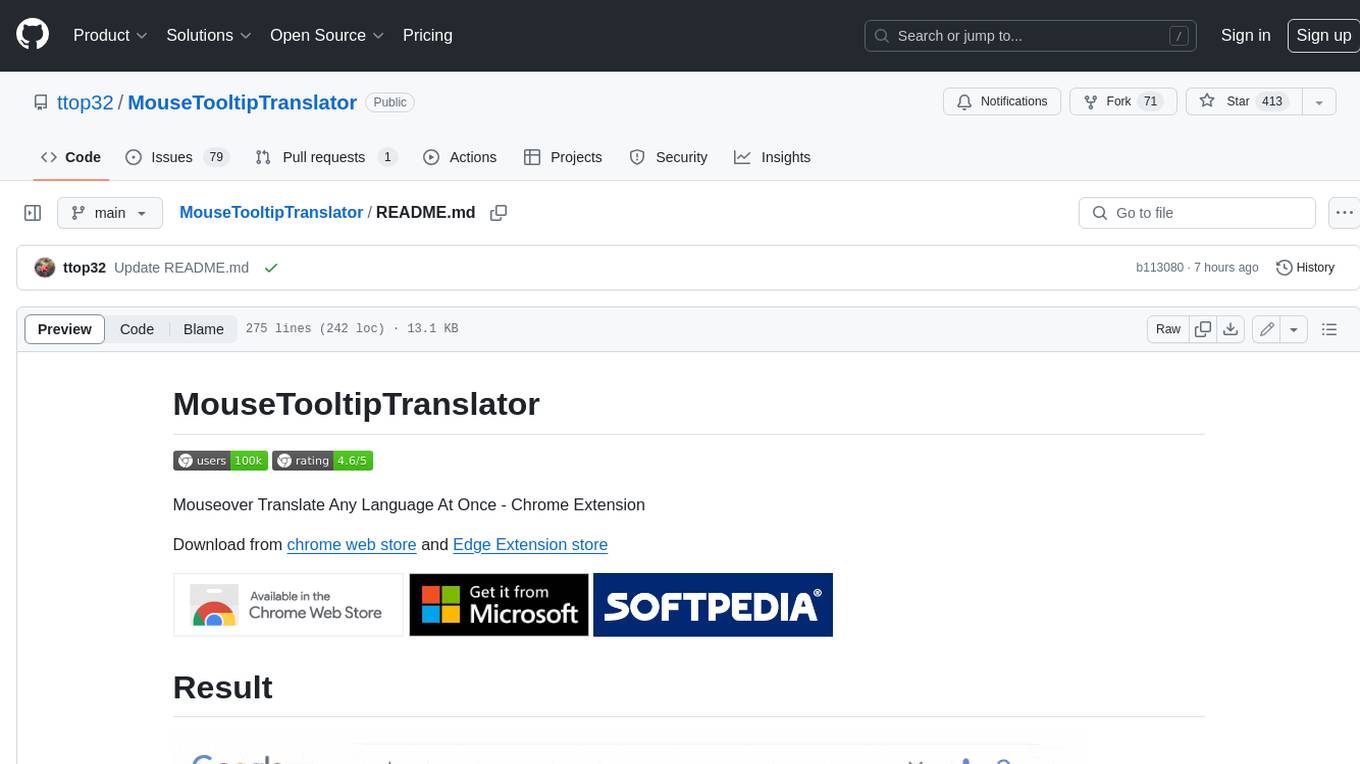Go to the GitHub homepage logo
Image resolution: width=1360 pixels, height=764 pixels.
[33, 35]
